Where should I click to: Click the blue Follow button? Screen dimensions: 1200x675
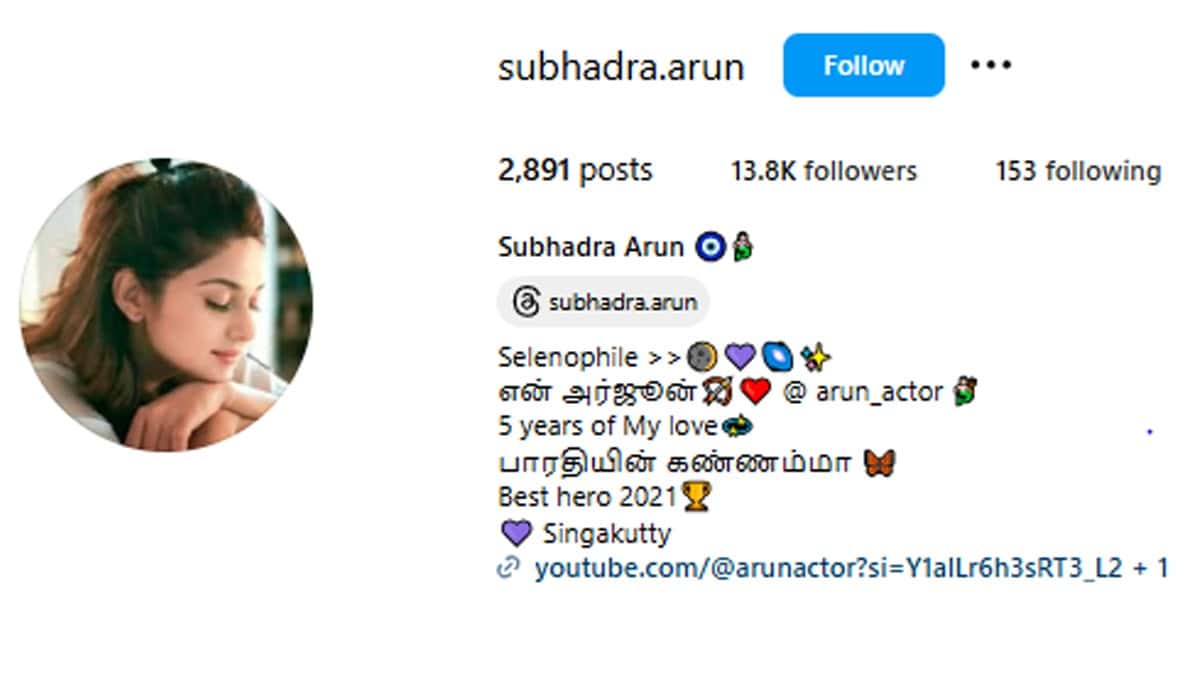point(863,65)
